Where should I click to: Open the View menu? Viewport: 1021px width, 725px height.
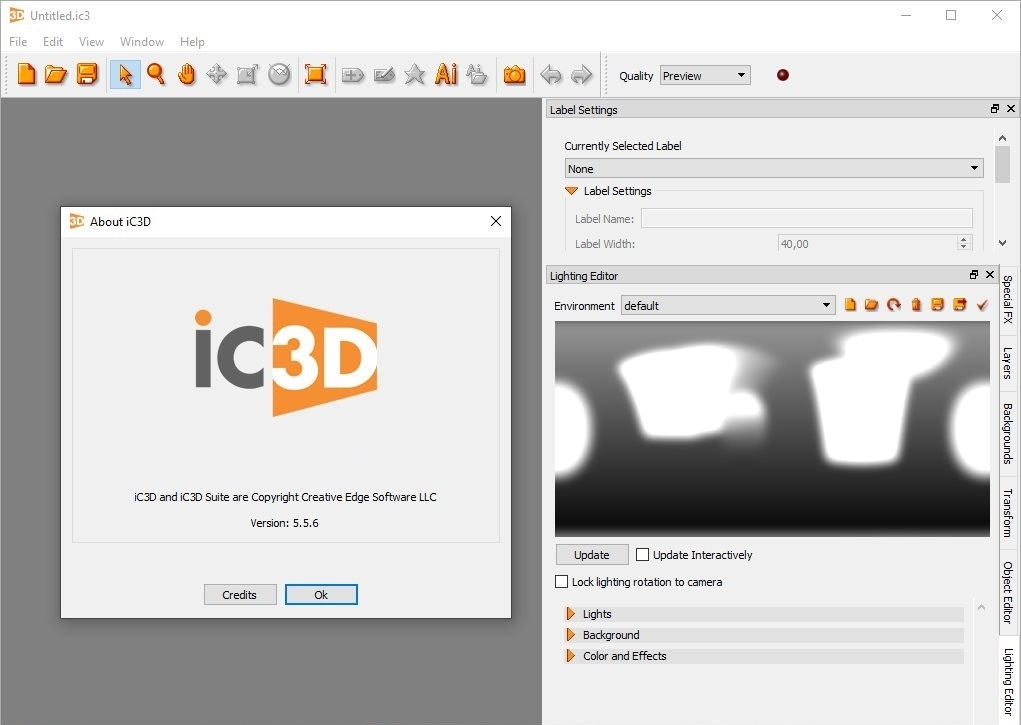point(91,42)
